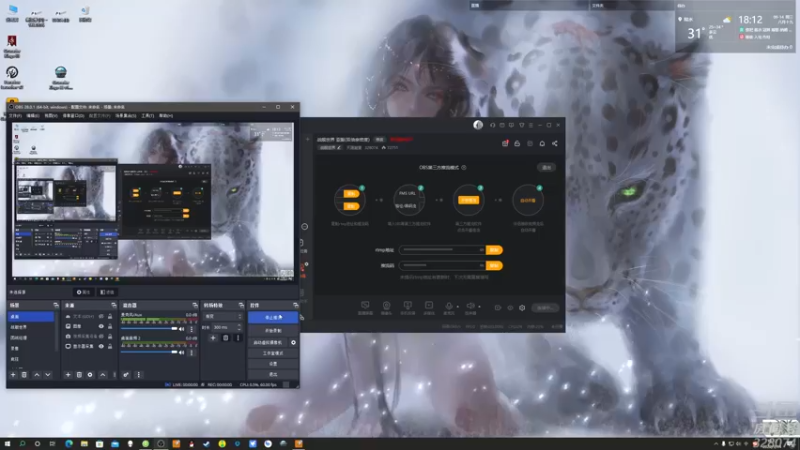The height and width of the screenshot is (450, 800).
Task: Open mixer toolbar three-dot menu
Action: pos(138,374)
